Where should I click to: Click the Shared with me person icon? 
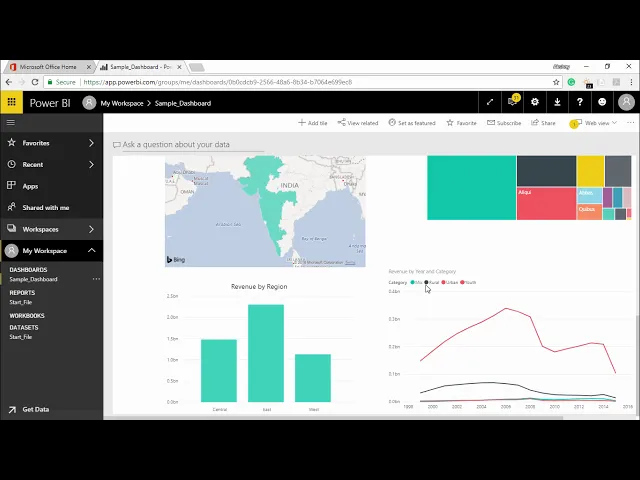click(x=11, y=207)
